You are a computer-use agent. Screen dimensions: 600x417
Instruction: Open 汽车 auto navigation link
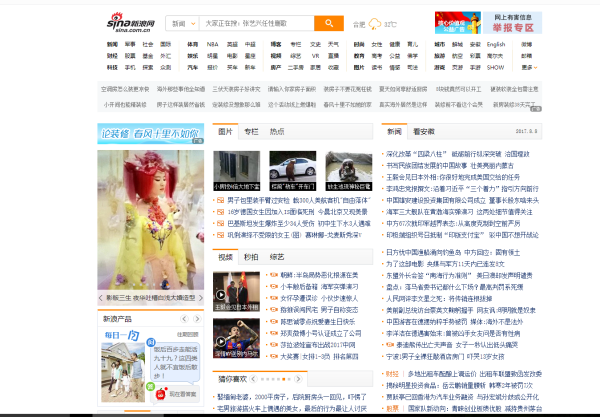coord(192,67)
